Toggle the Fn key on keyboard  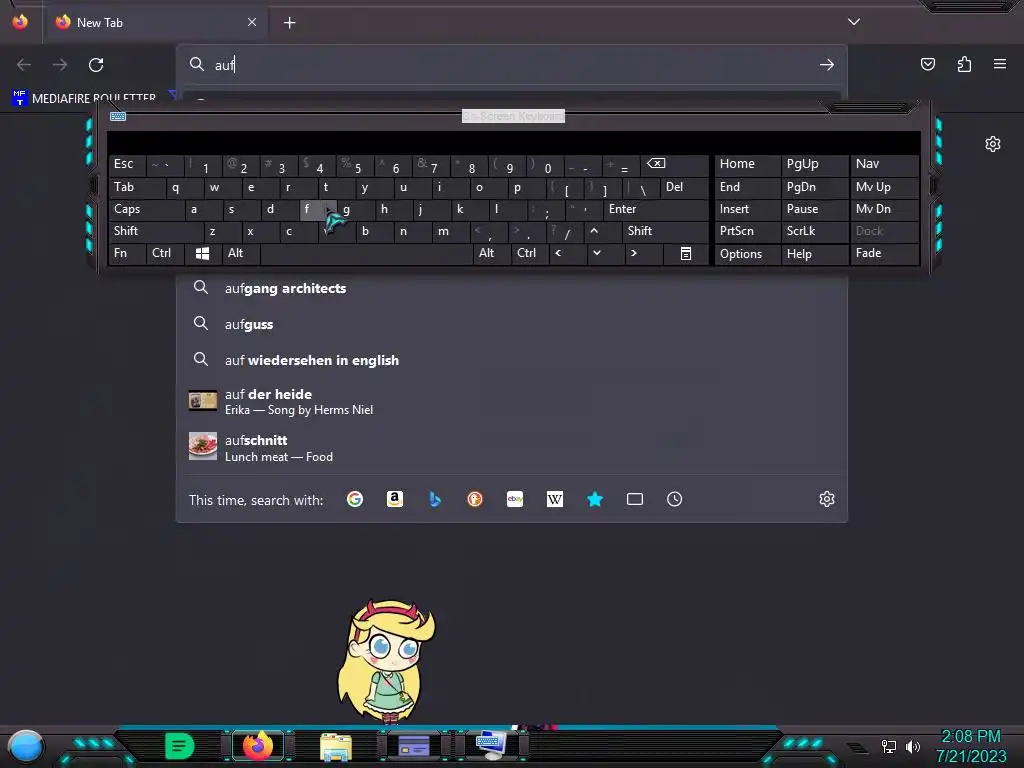127,253
